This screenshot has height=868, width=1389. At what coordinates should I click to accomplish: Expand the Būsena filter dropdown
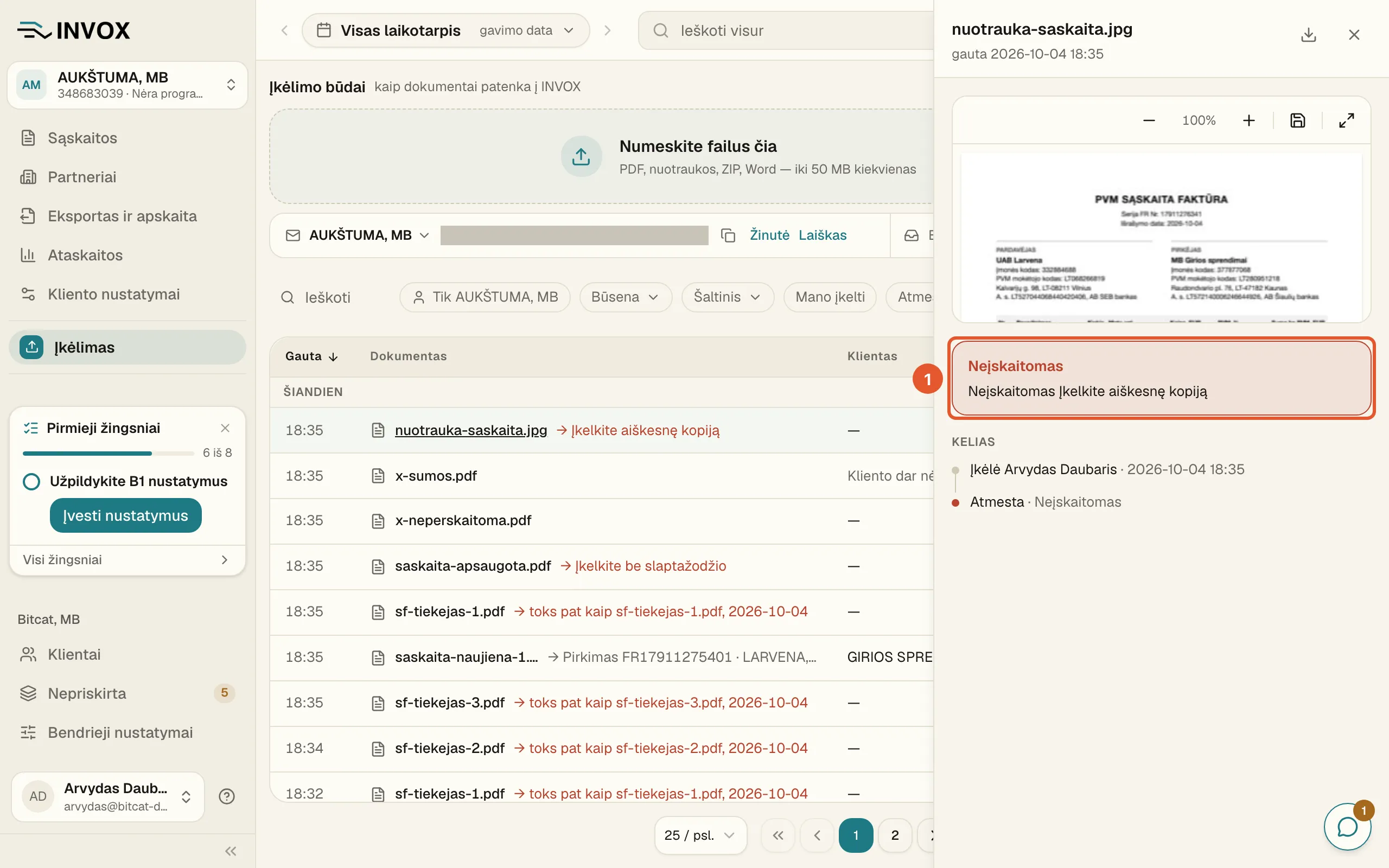(x=625, y=297)
